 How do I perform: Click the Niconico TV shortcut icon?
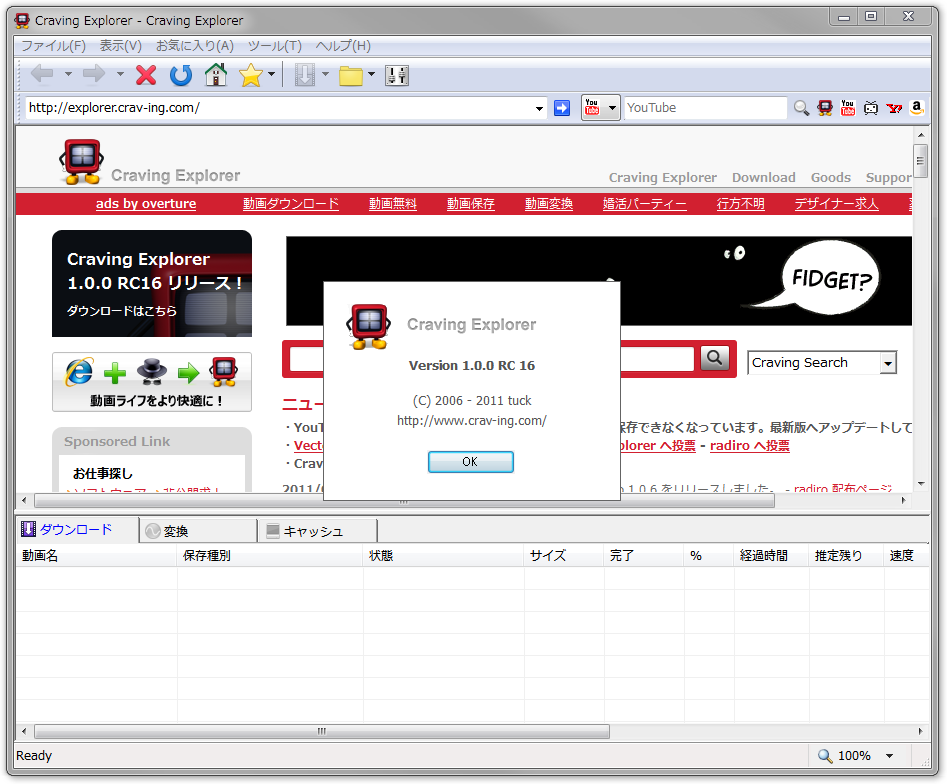click(870, 108)
